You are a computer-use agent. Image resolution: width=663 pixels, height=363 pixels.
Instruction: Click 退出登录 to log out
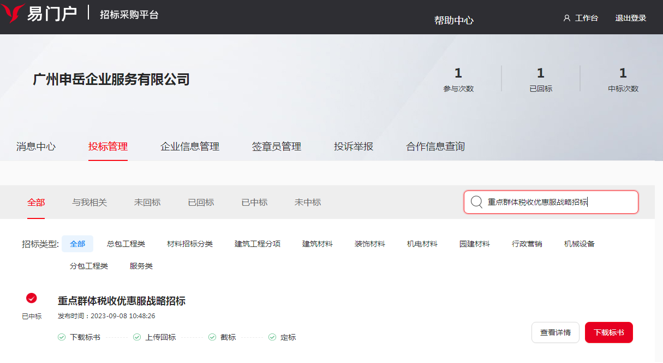coord(630,18)
